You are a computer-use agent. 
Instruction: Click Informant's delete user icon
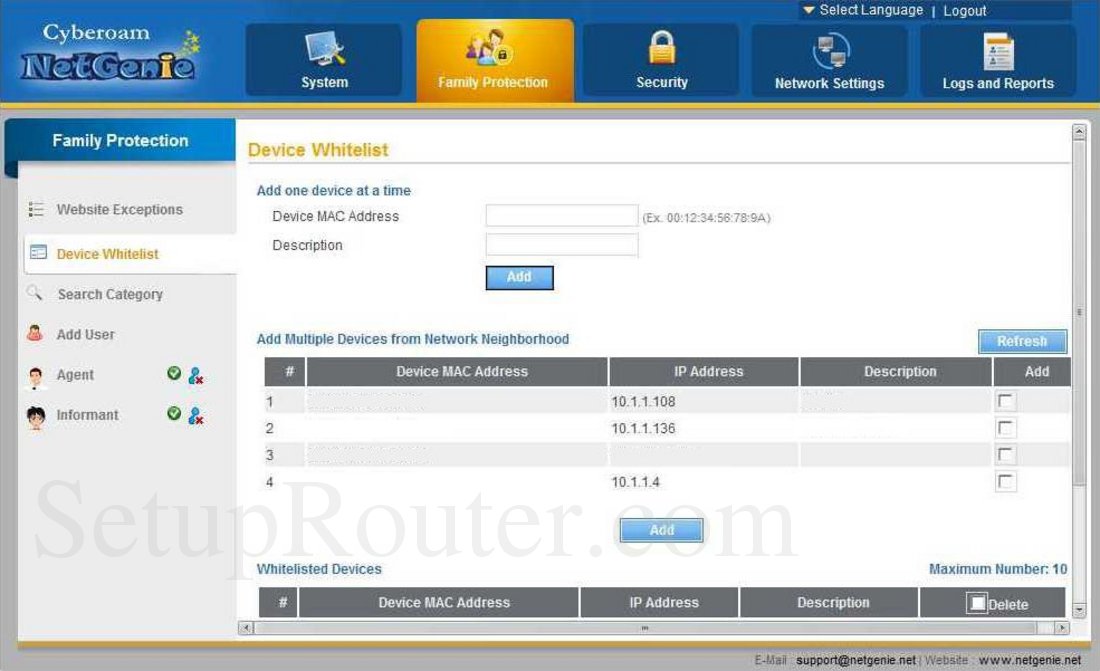coord(196,416)
